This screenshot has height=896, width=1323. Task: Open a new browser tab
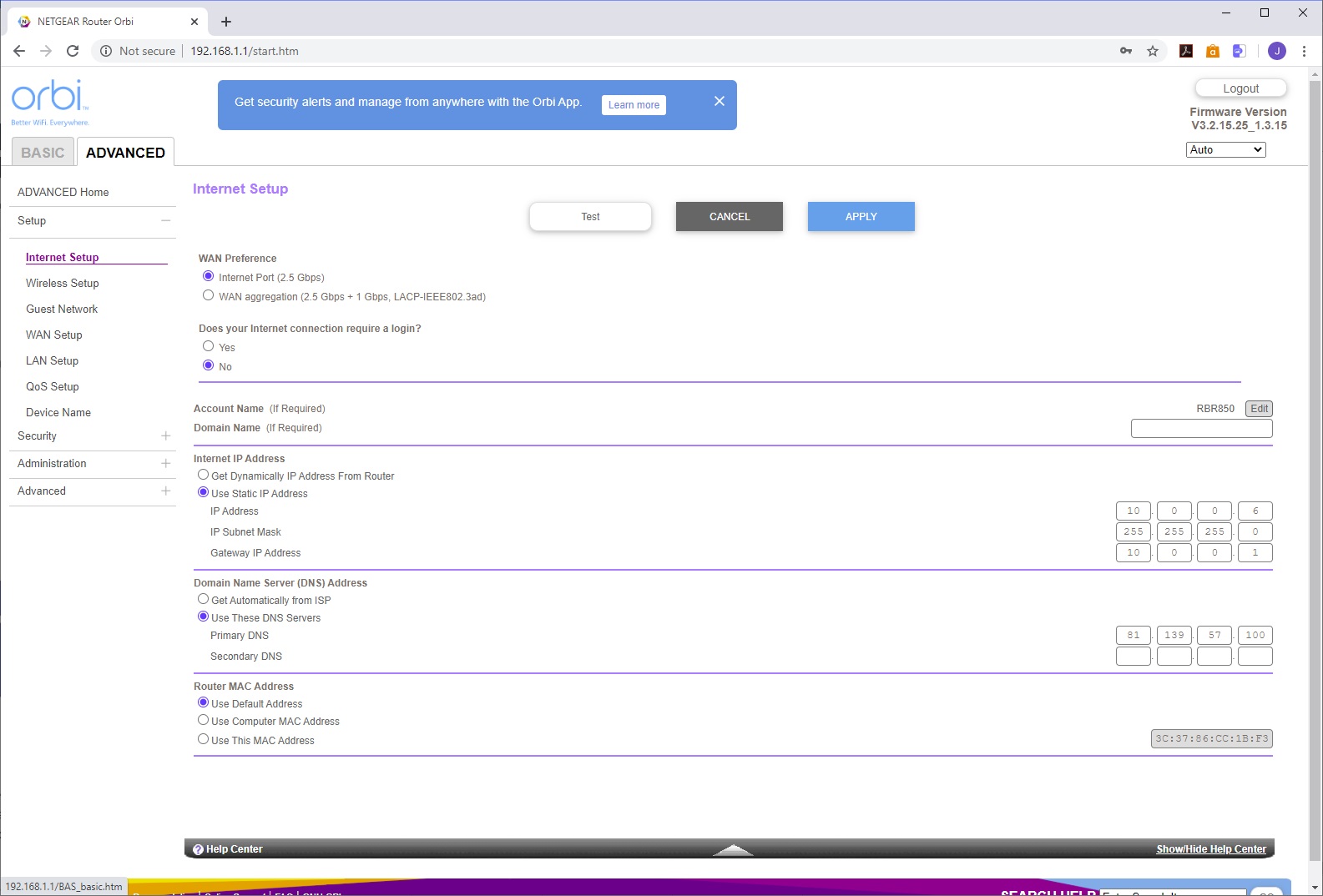pyautogui.click(x=226, y=22)
